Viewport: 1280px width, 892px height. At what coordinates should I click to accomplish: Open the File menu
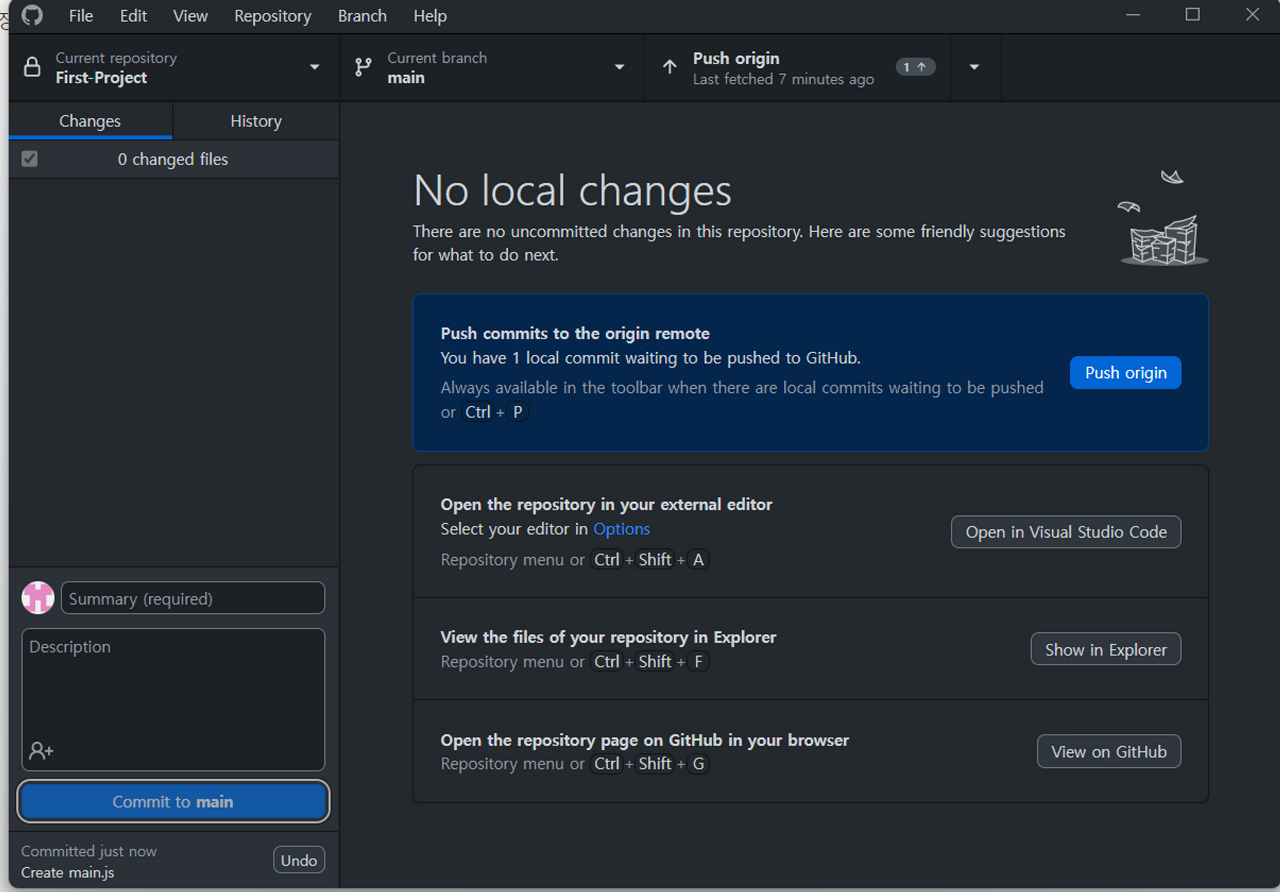pos(81,16)
